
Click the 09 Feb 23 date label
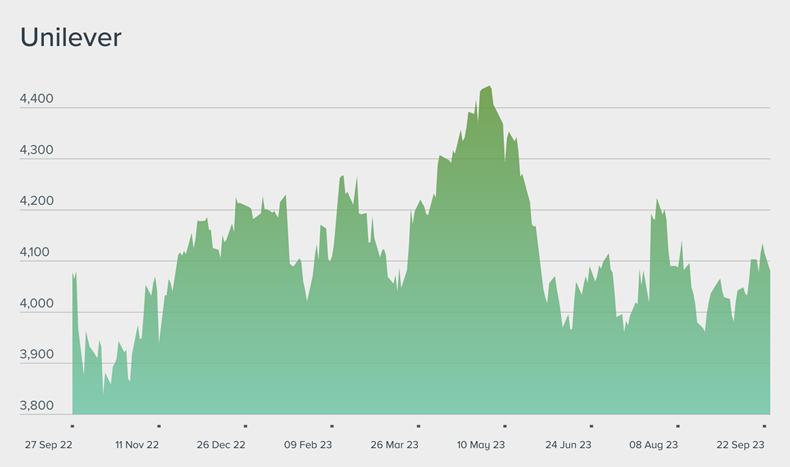(x=308, y=445)
